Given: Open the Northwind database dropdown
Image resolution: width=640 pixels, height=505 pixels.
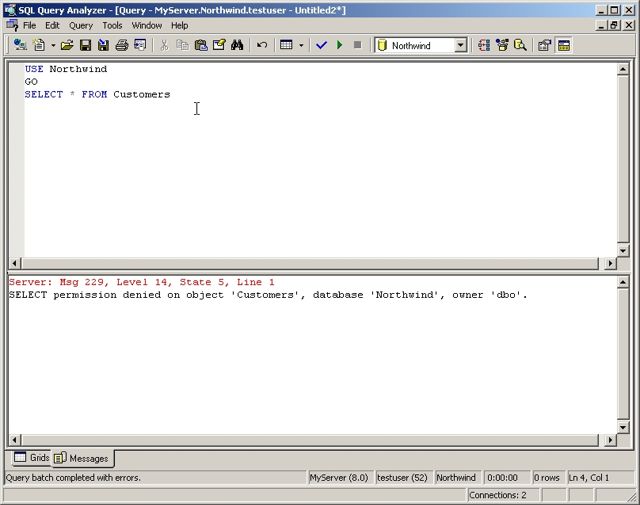Looking at the screenshot, I should (x=460, y=45).
